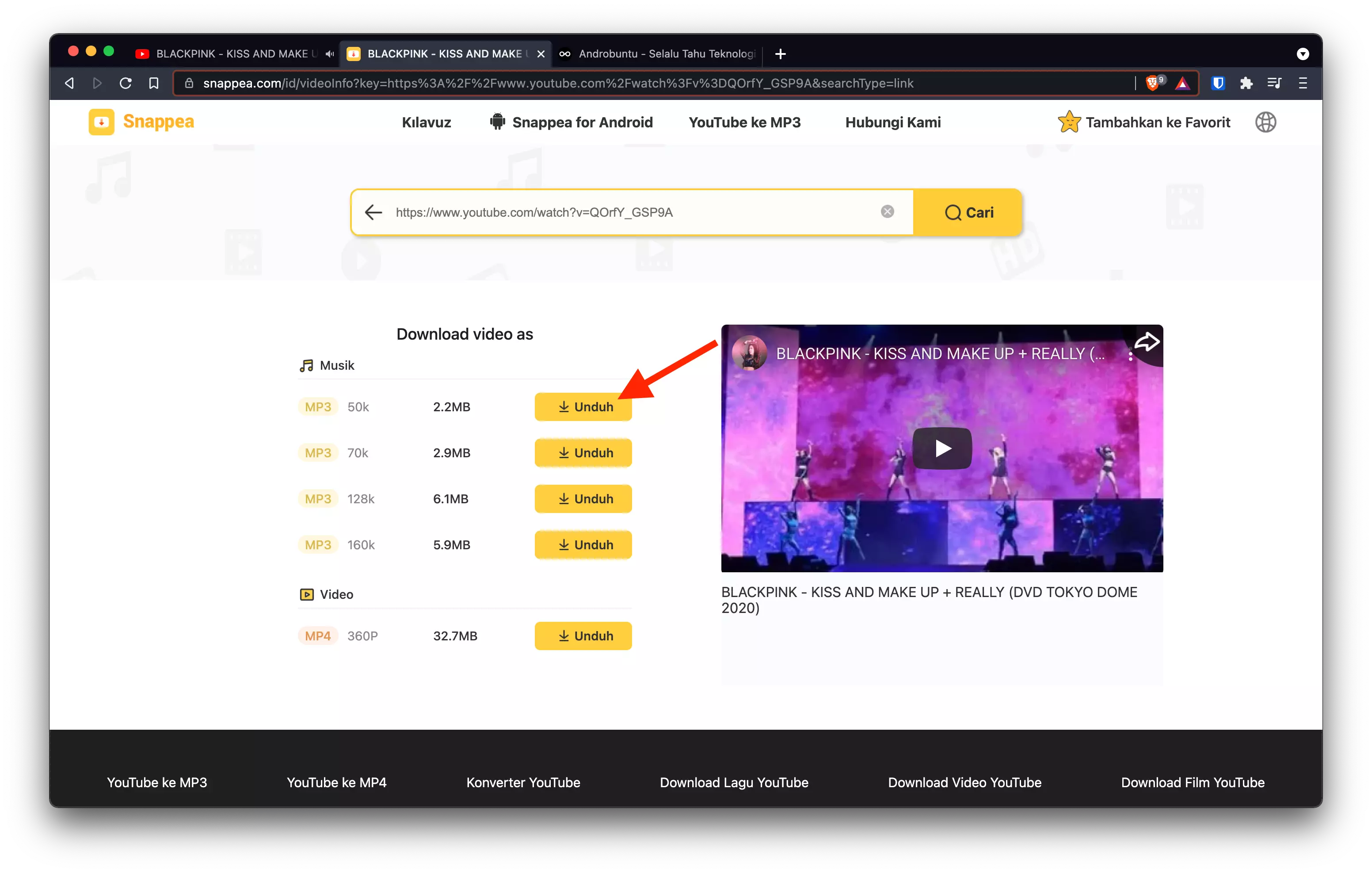Click the search input field to edit URL
Screen dimensions: 1372x873
pos(633,212)
